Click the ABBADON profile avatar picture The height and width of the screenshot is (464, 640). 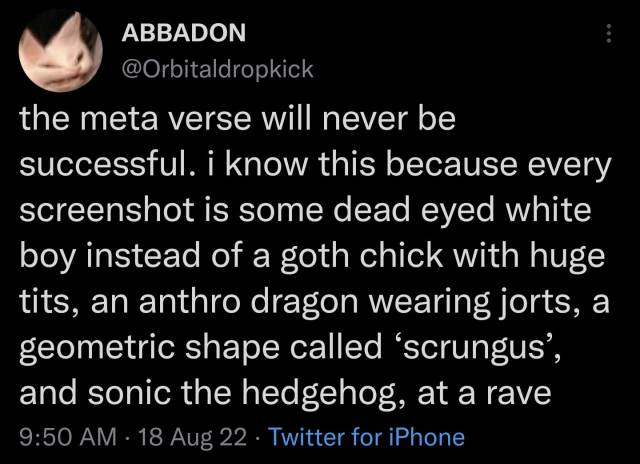59,52
